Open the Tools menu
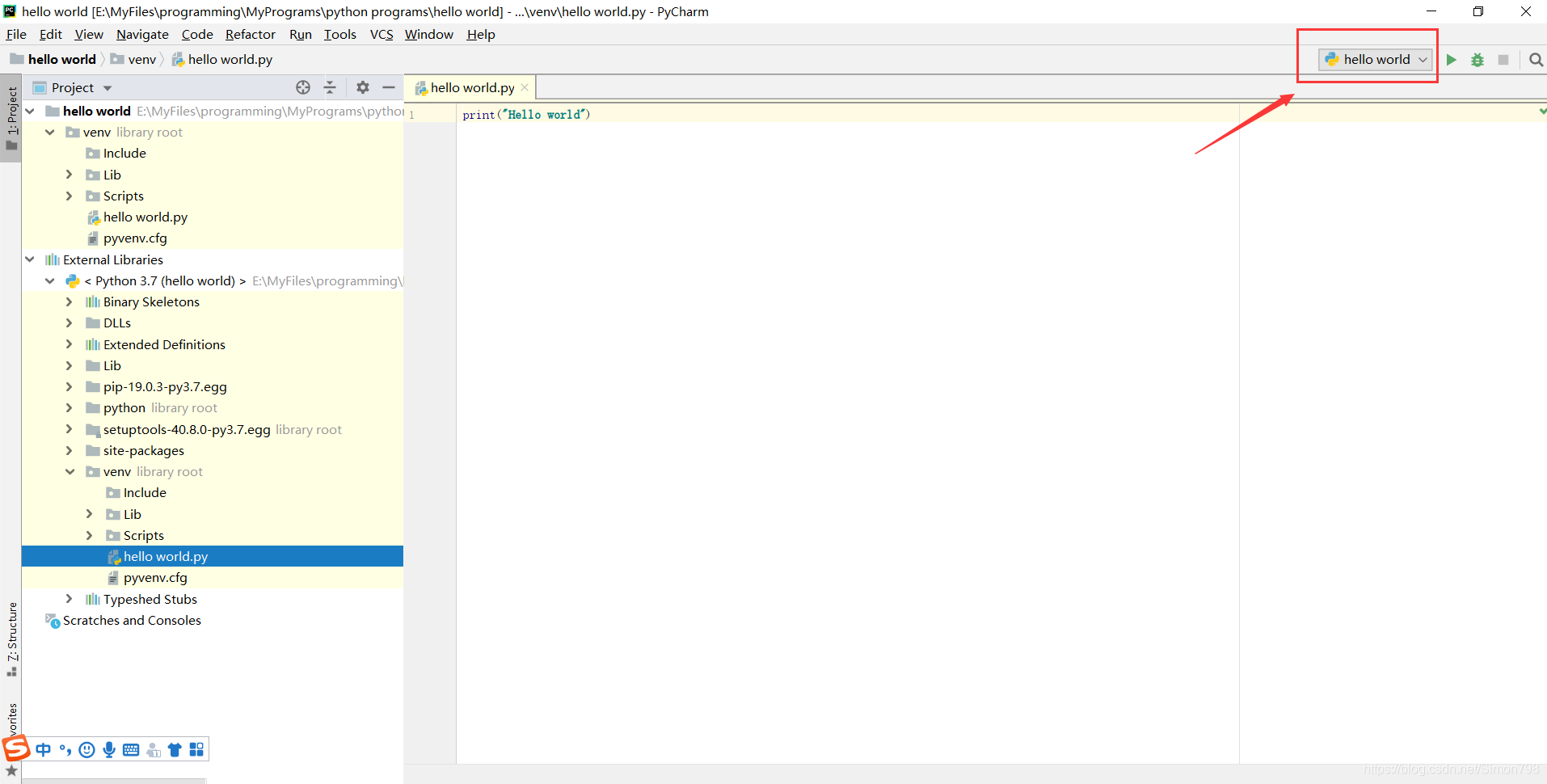The width and height of the screenshot is (1547, 784). (339, 34)
